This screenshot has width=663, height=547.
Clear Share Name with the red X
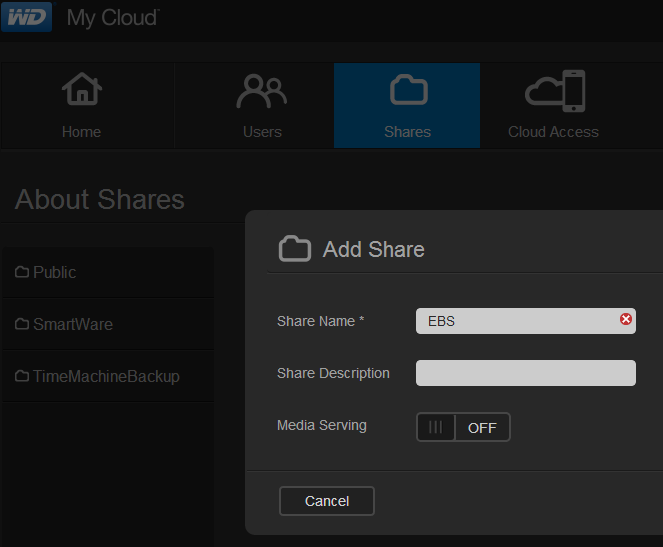[x=626, y=319]
